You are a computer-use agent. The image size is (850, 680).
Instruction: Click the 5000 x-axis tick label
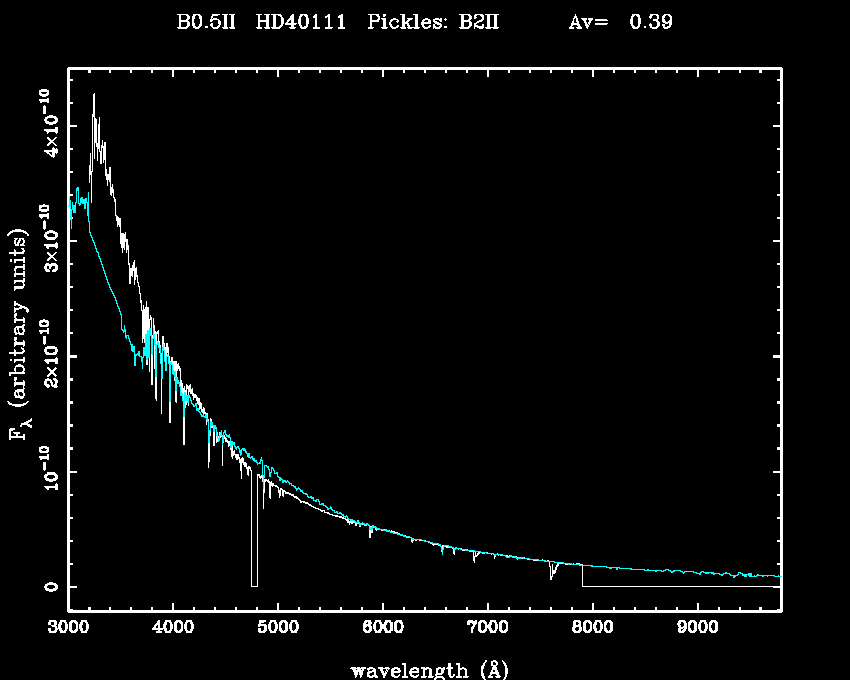pos(277,629)
